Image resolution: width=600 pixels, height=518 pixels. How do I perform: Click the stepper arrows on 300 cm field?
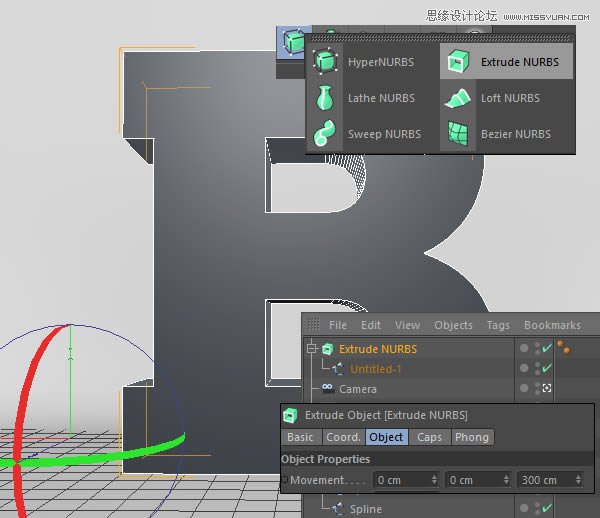point(577,480)
